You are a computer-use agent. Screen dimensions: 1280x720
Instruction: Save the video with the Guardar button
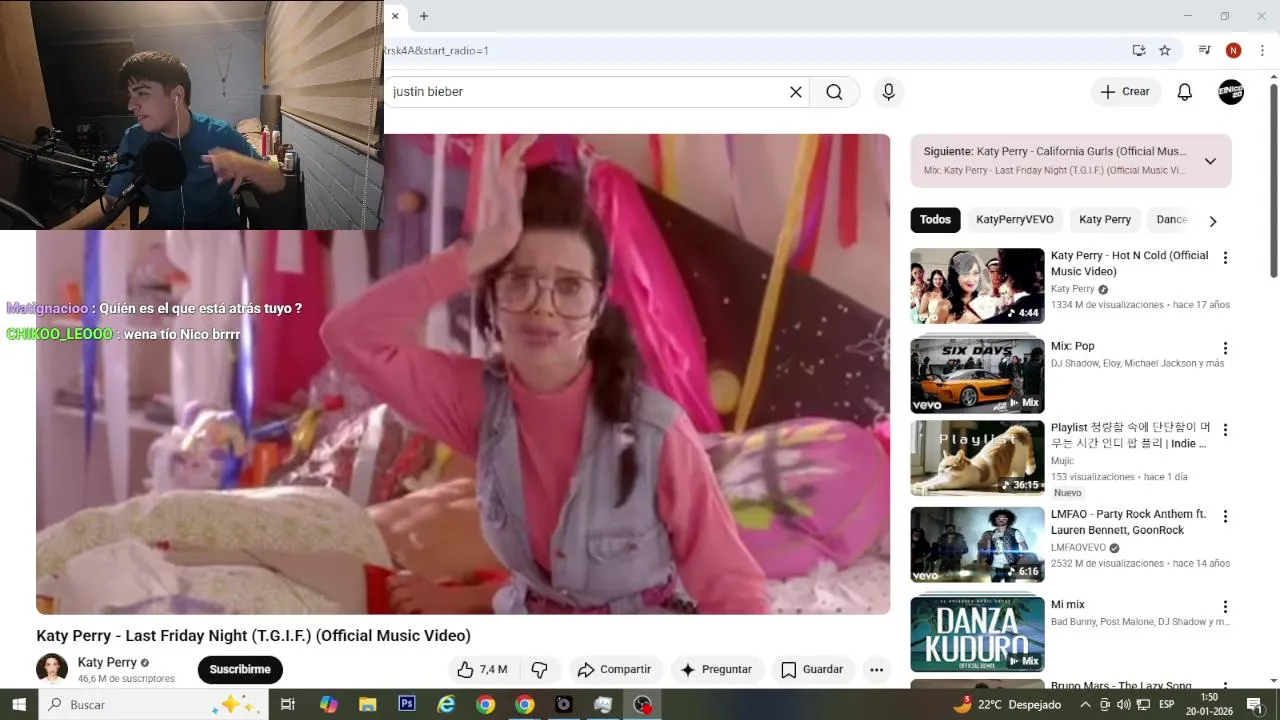point(812,670)
